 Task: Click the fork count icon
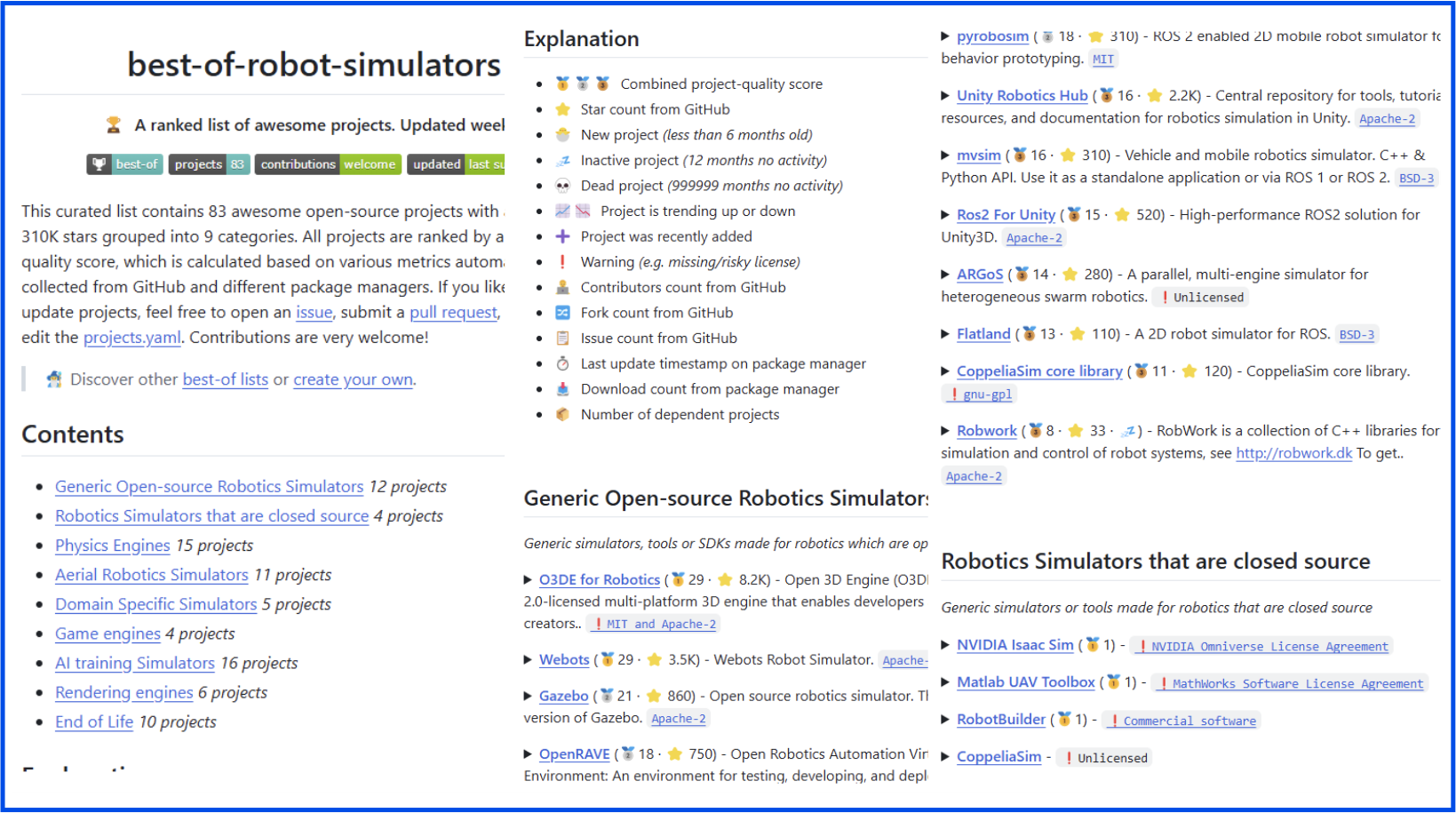click(562, 313)
